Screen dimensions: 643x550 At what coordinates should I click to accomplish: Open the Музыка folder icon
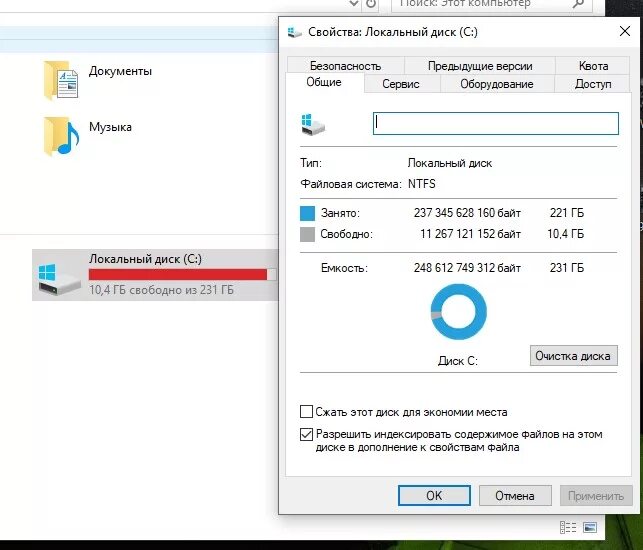pos(61,137)
